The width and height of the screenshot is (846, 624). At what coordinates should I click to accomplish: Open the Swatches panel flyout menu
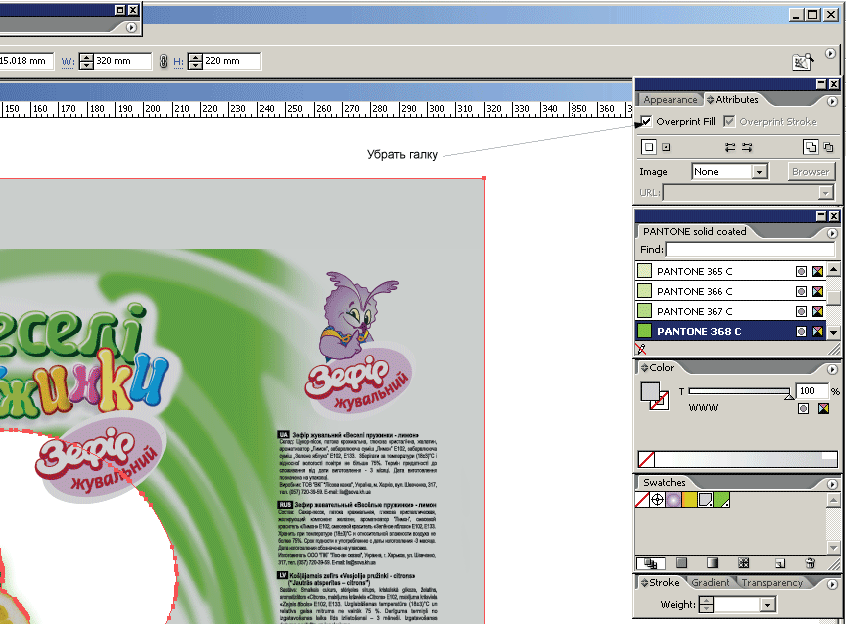[x=831, y=484]
